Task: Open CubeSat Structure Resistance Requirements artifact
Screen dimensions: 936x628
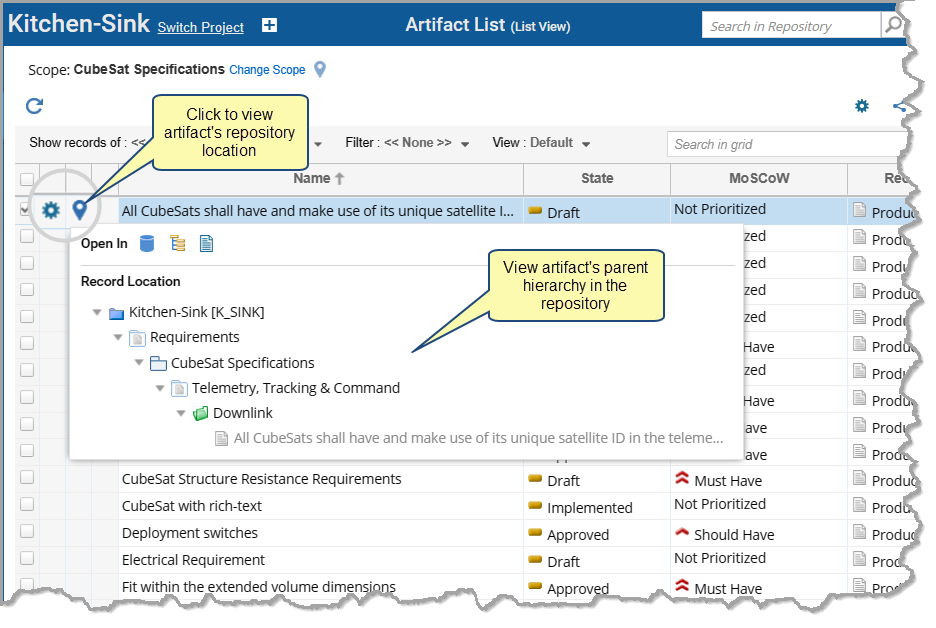Action: click(x=261, y=479)
